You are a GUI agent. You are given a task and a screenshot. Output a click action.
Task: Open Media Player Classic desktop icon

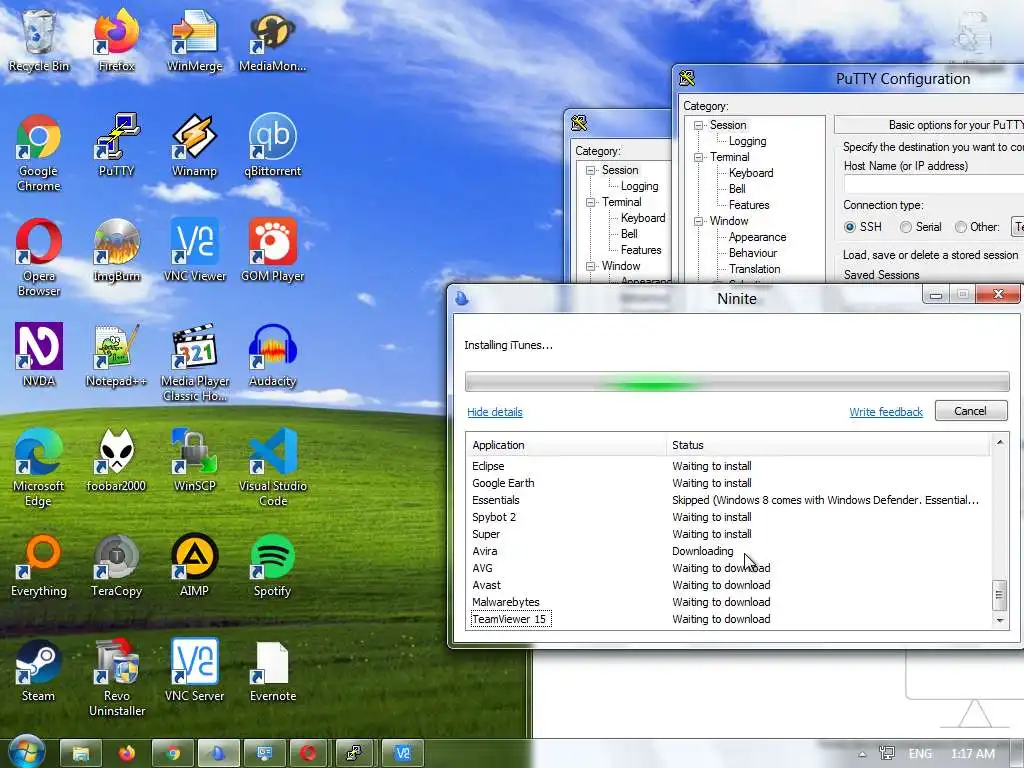(x=195, y=362)
